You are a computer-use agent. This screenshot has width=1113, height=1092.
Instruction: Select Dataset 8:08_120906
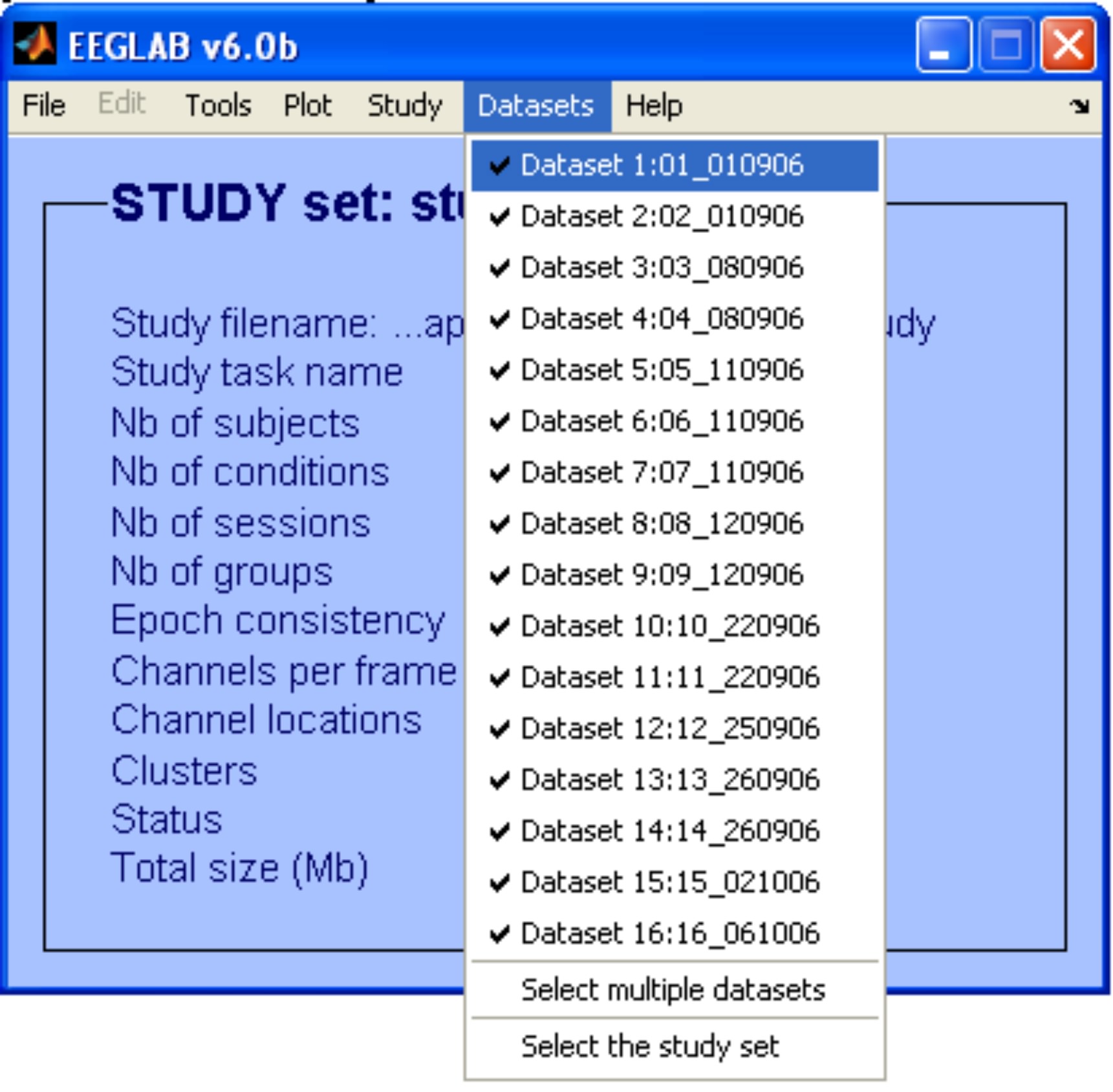click(x=675, y=523)
